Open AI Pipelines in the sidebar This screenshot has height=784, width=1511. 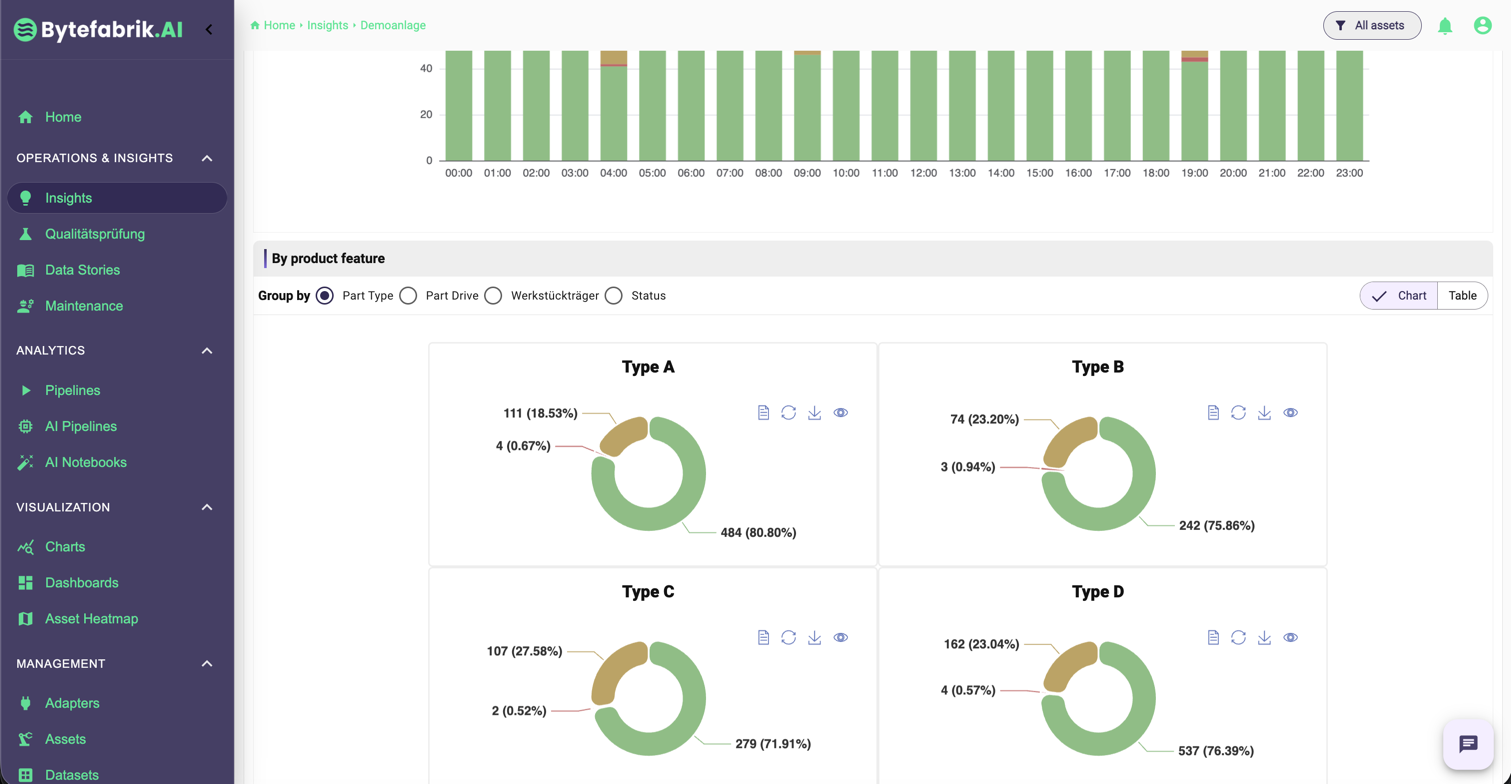(80, 426)
